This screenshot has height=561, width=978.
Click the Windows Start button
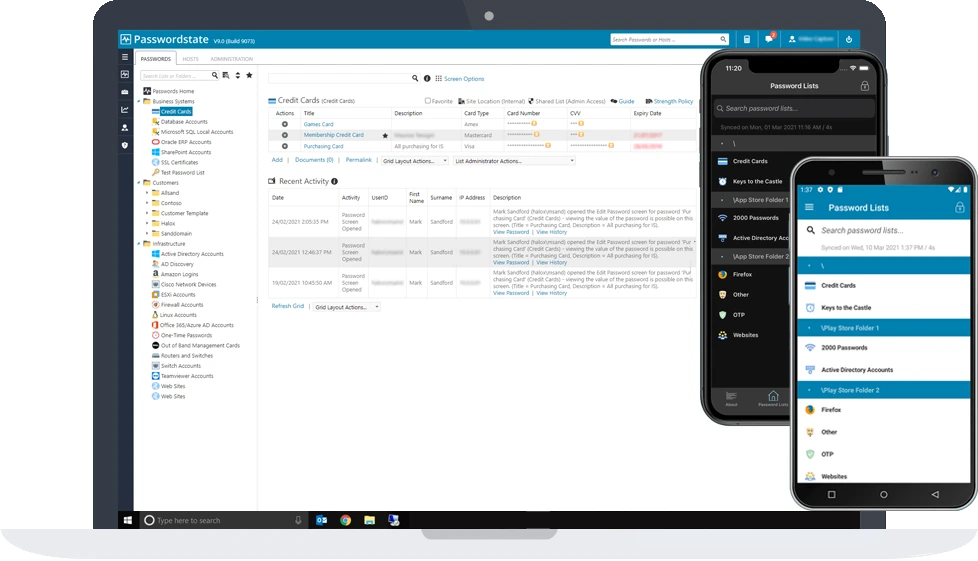point(127,520)
